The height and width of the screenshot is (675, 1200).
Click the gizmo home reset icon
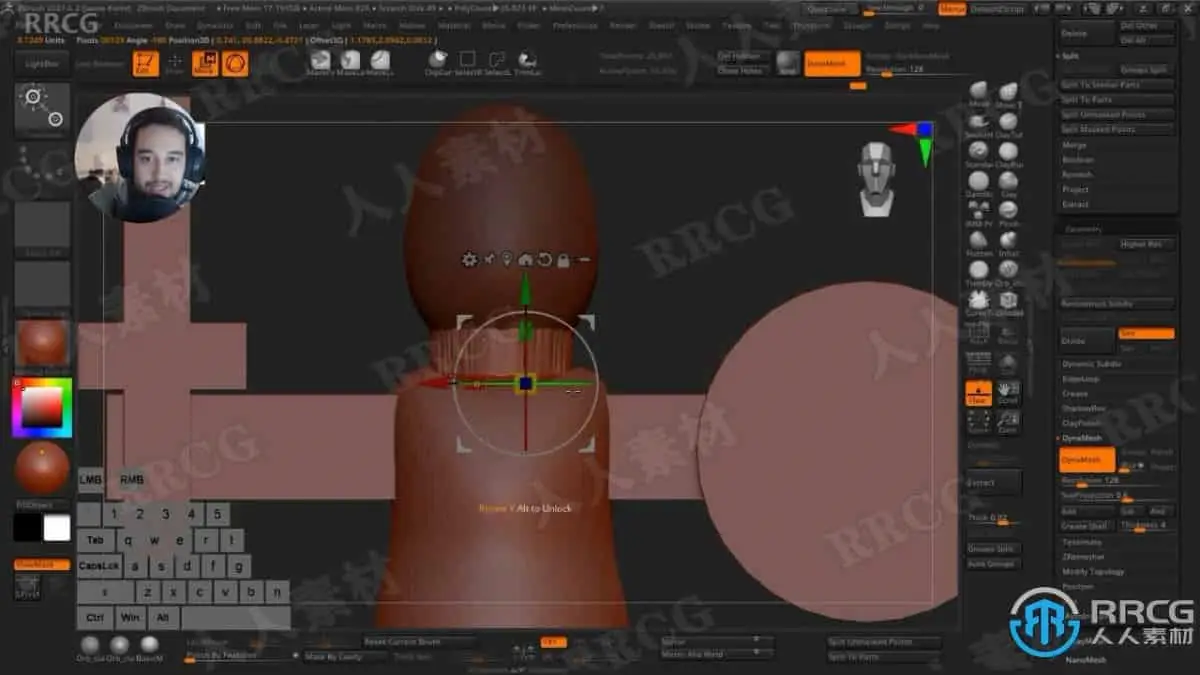coord(526,259)
